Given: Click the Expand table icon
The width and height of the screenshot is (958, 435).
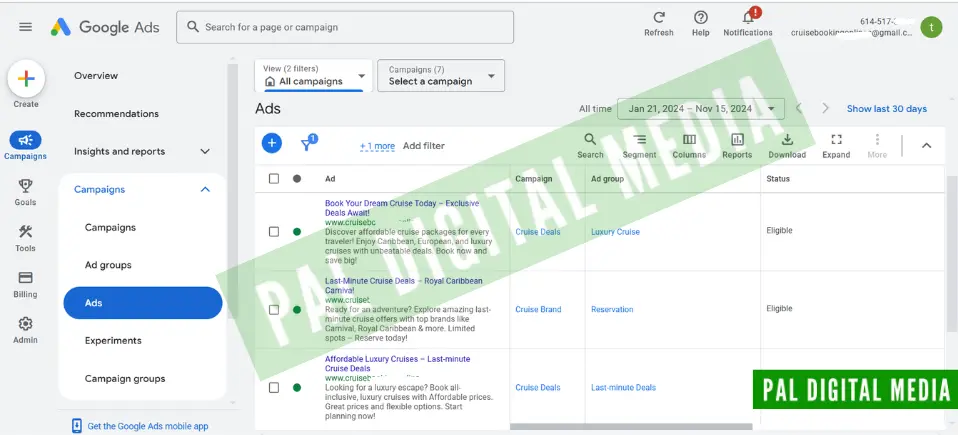Looking at the screenshot, I should click(x=836, y=140).
